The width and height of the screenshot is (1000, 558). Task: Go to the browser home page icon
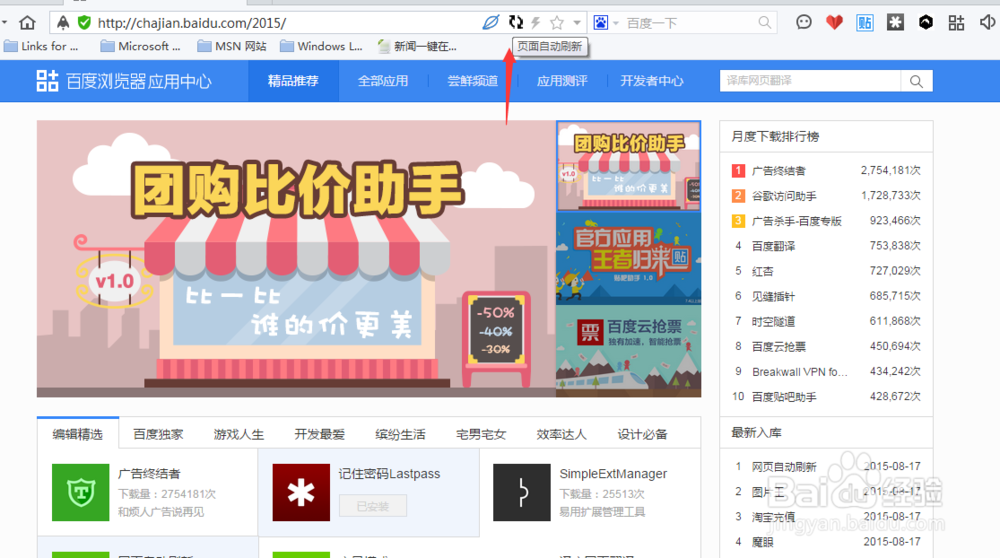tap(27, 23)
